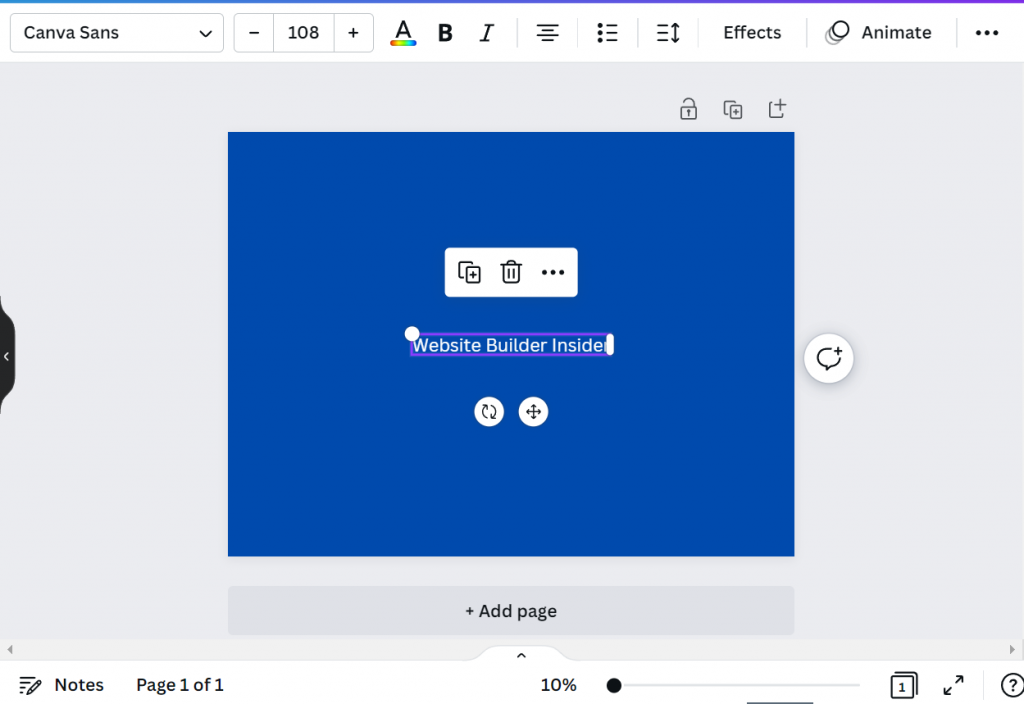Add a new page to the design
Image resolution: width=1024 pixels, height=704 pixels.
pos(511,610)
